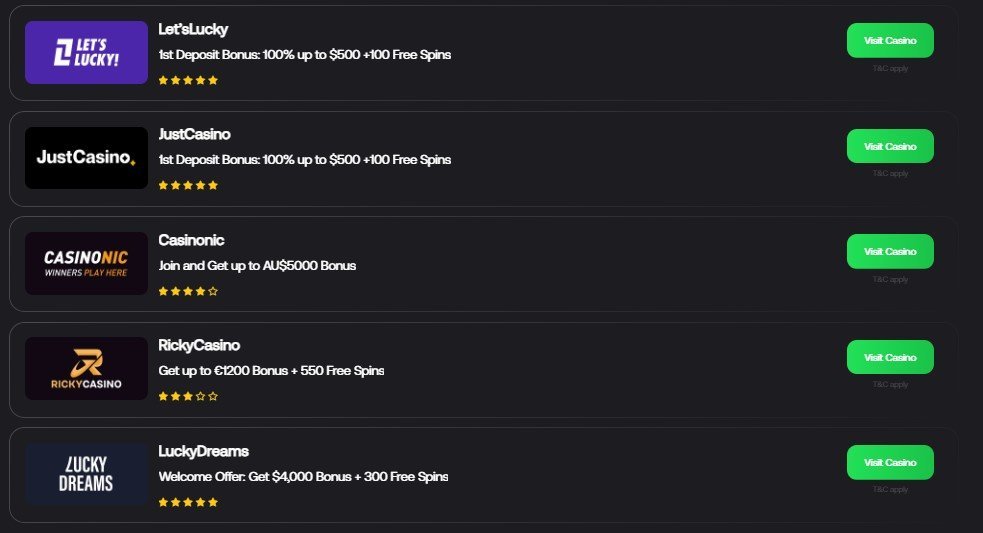Viewport: 983px width, 533px height.
Task: Click T&C apply below RickyCasino button
Action: coord(890,384)
